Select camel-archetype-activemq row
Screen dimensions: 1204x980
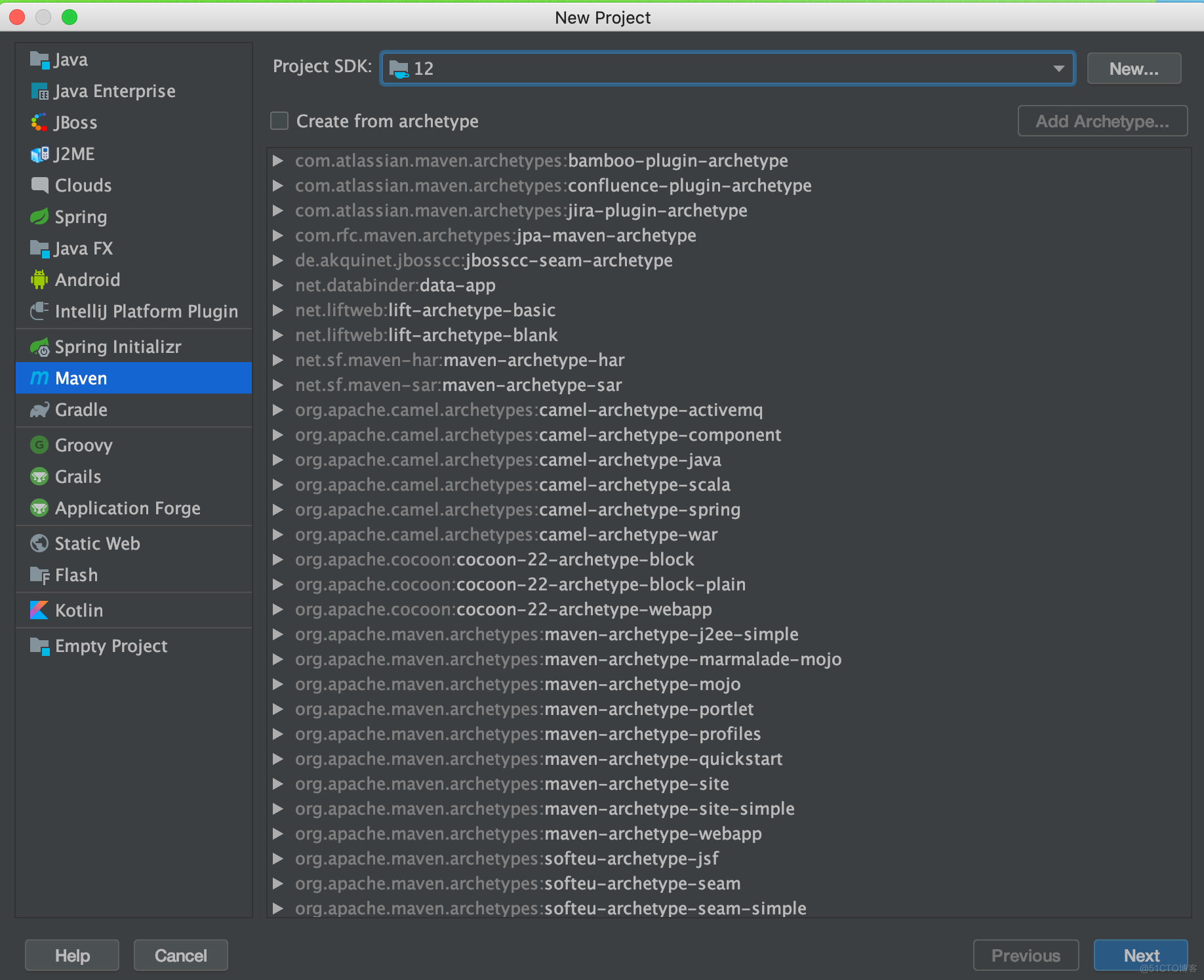[x=729, y=410]
